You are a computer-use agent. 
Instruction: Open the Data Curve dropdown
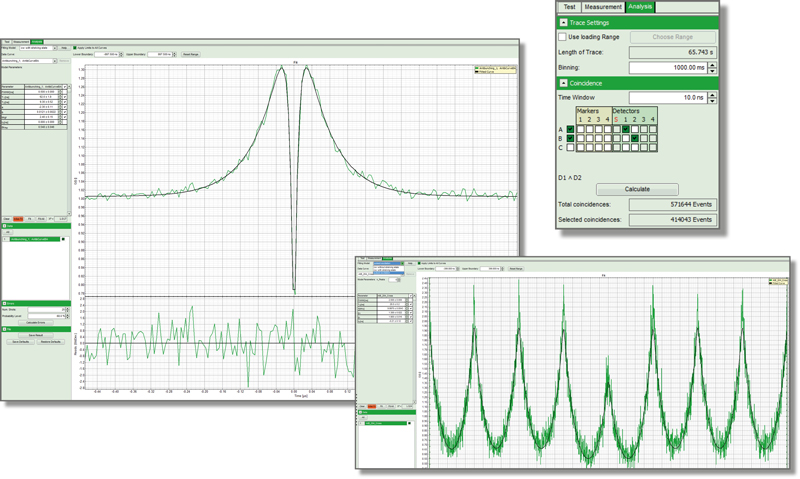pyautogui.click(x=29, y=61)
